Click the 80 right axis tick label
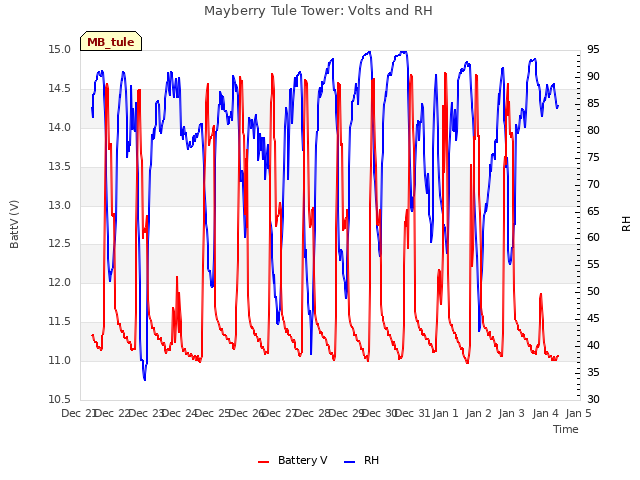Image resolution: width=640 pixels, height=480 pixels. click(593, 131)
